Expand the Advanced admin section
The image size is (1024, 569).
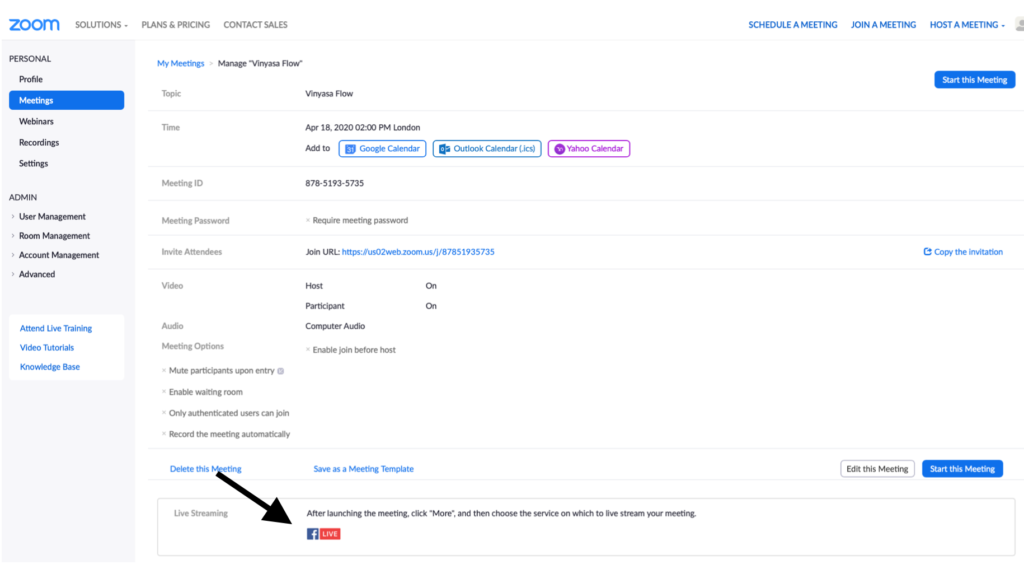click(x=37, y=274)
